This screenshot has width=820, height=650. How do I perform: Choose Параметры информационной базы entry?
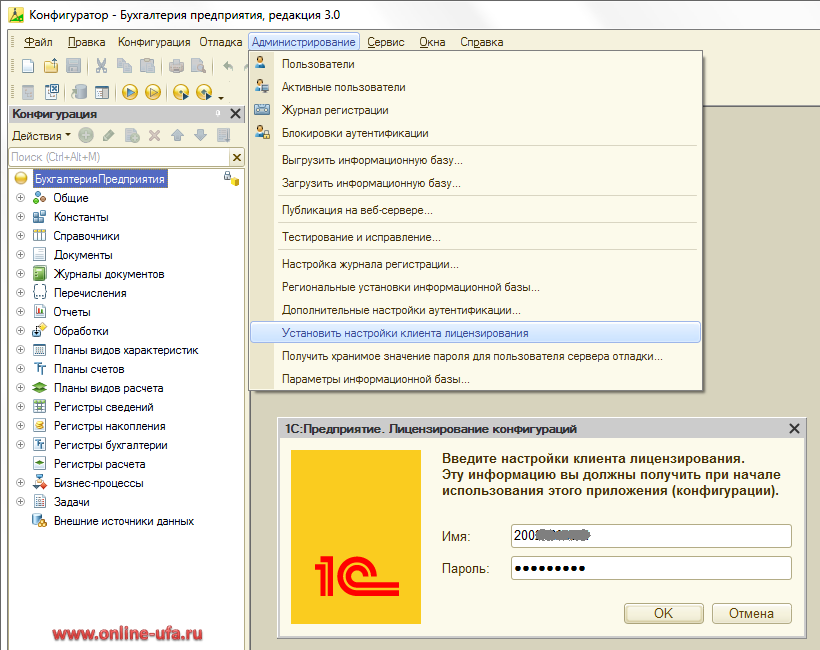(x=475, y=379)
